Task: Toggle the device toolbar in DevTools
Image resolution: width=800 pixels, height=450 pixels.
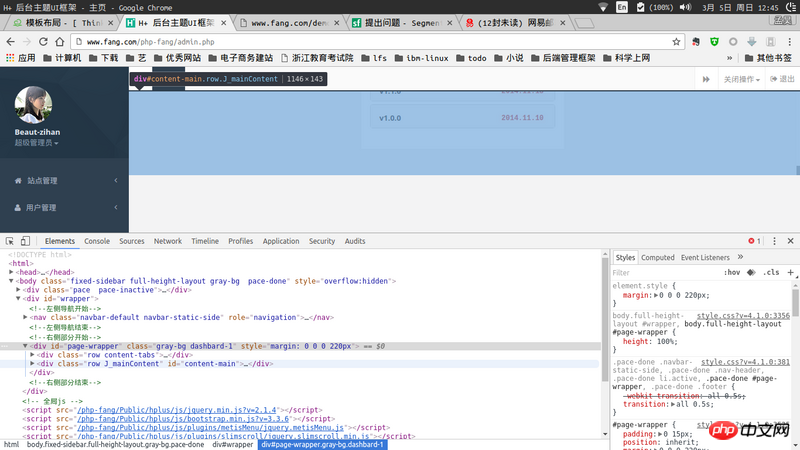Action: pyautogui.click(x=25, y=241)
